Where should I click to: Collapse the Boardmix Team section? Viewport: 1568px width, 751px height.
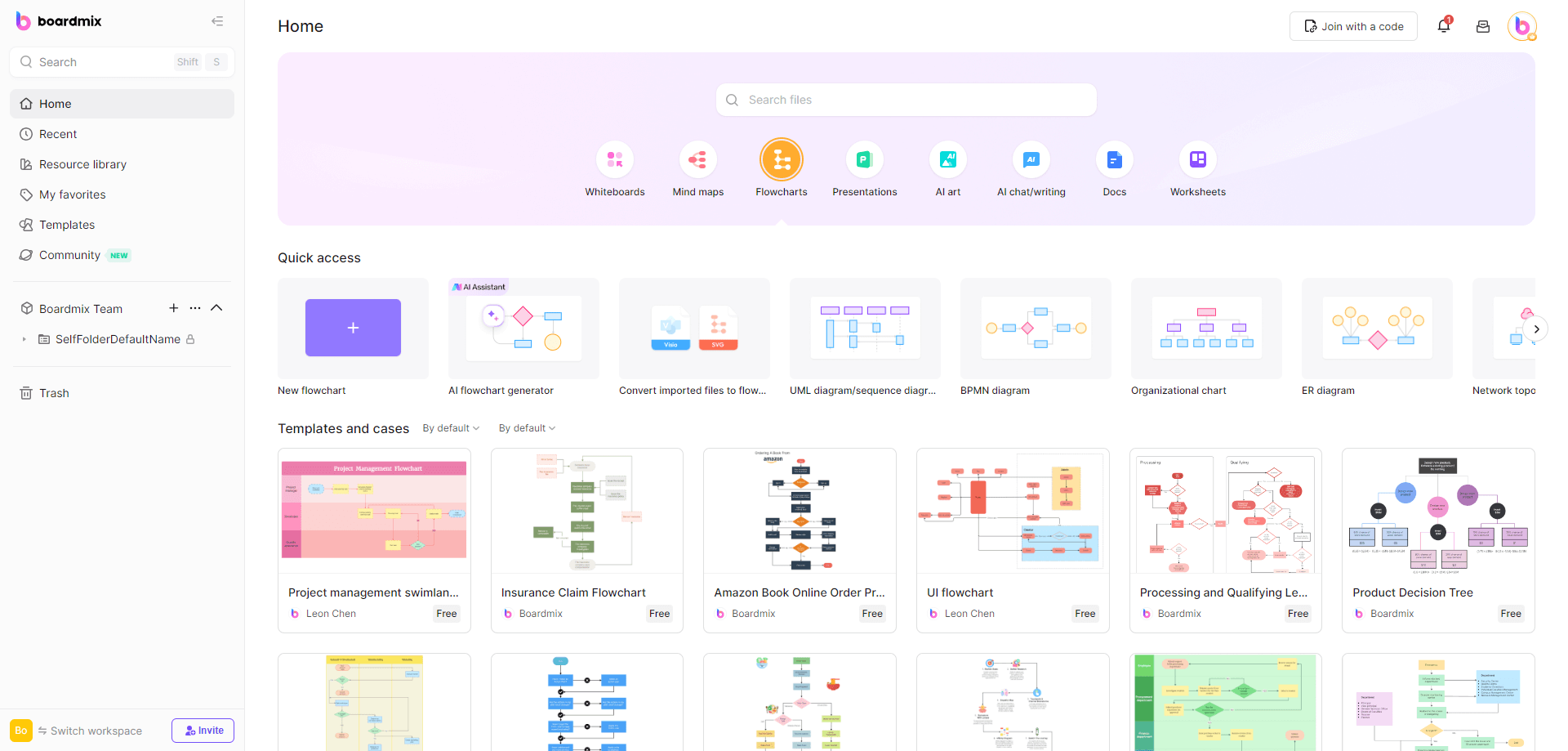click(x=216, y=308)
